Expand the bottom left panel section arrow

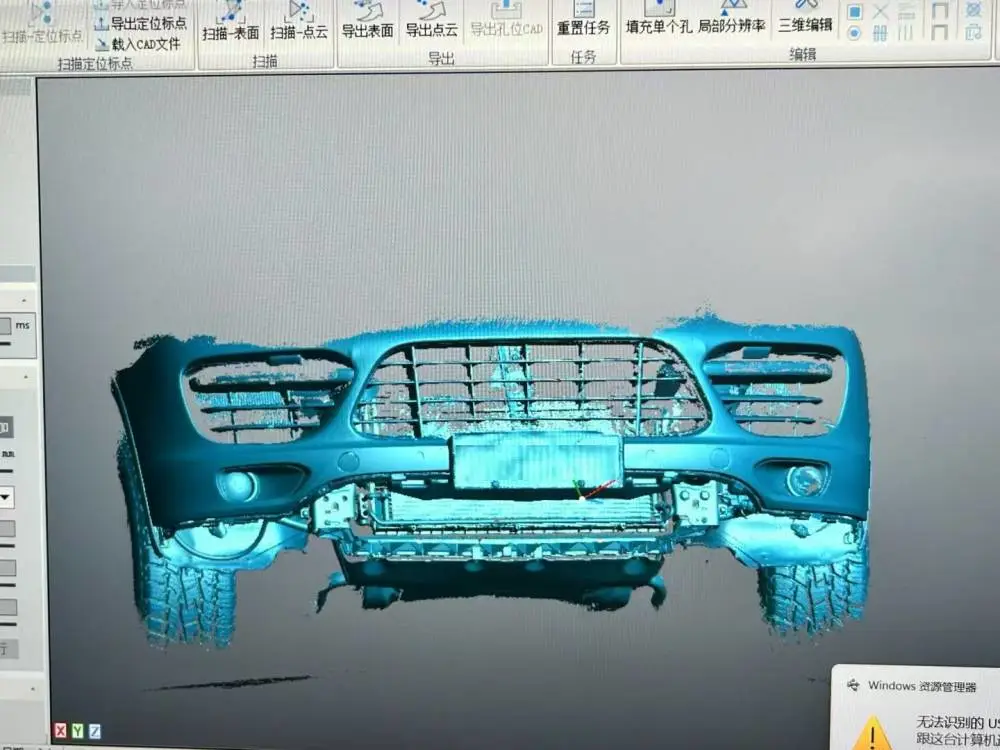point(33,689)
